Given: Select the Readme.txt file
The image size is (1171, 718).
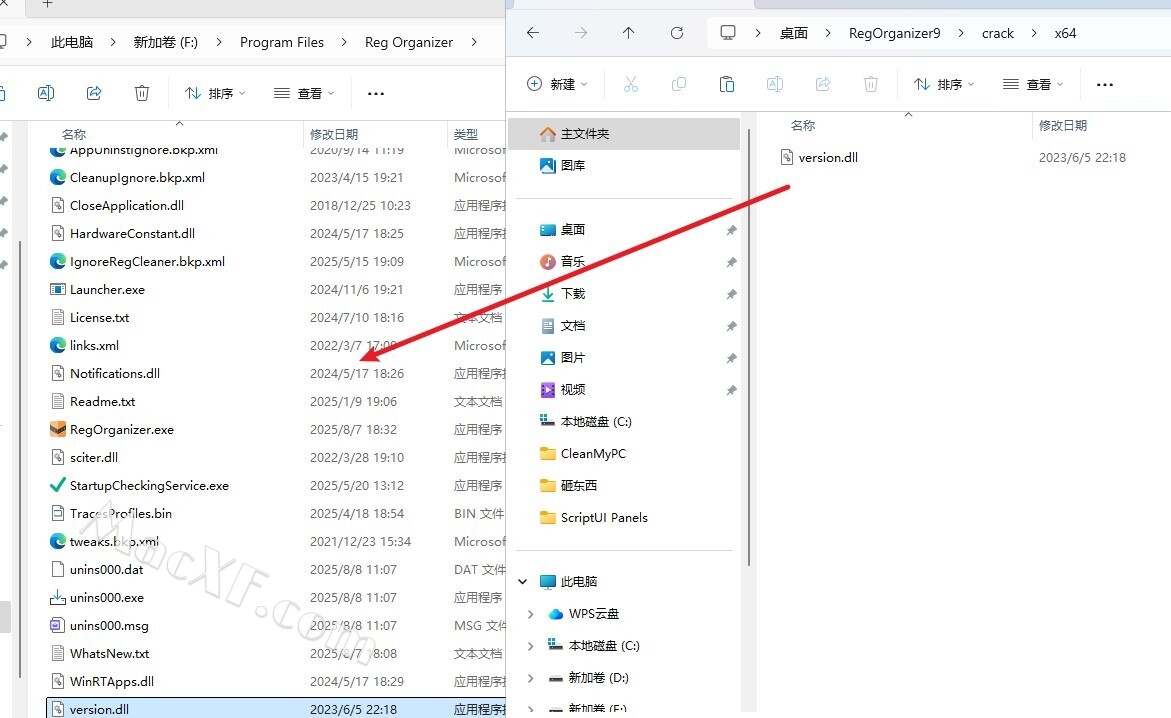Looking at the screenshot, I should tap(102, 401).
